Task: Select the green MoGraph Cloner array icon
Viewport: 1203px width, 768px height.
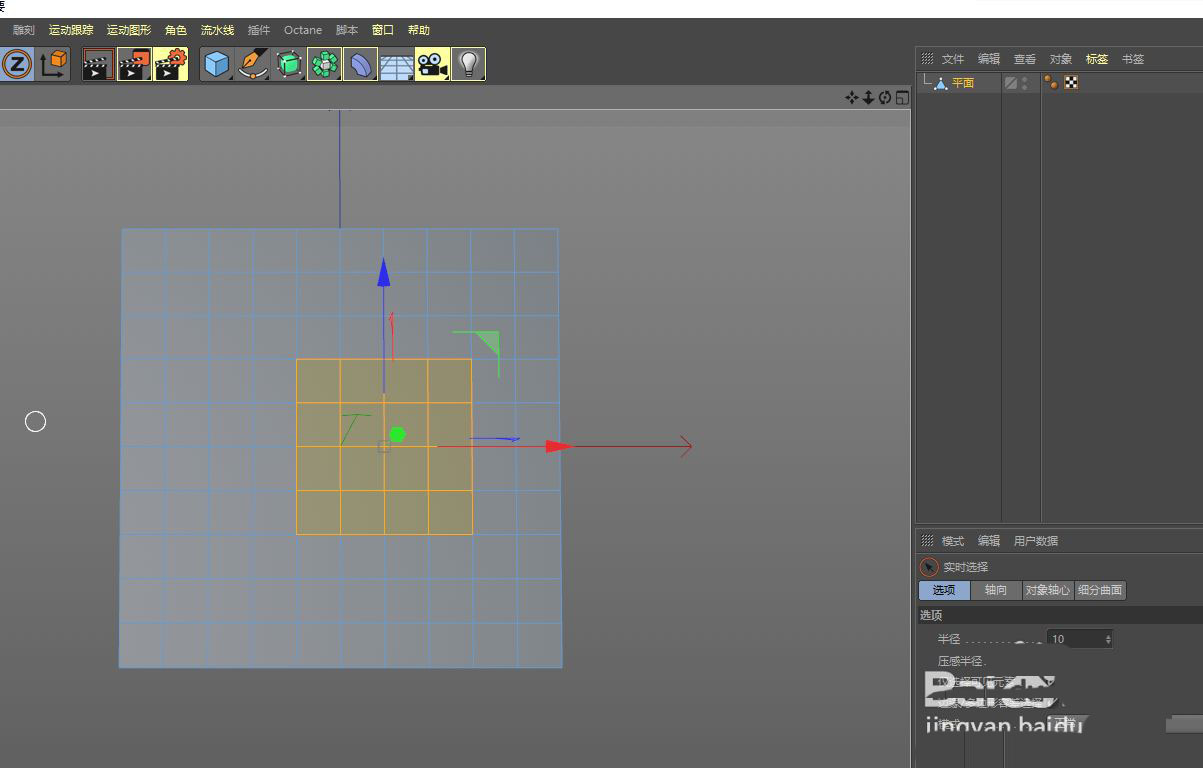Action: pyautogui.click(x=324, y=65)
